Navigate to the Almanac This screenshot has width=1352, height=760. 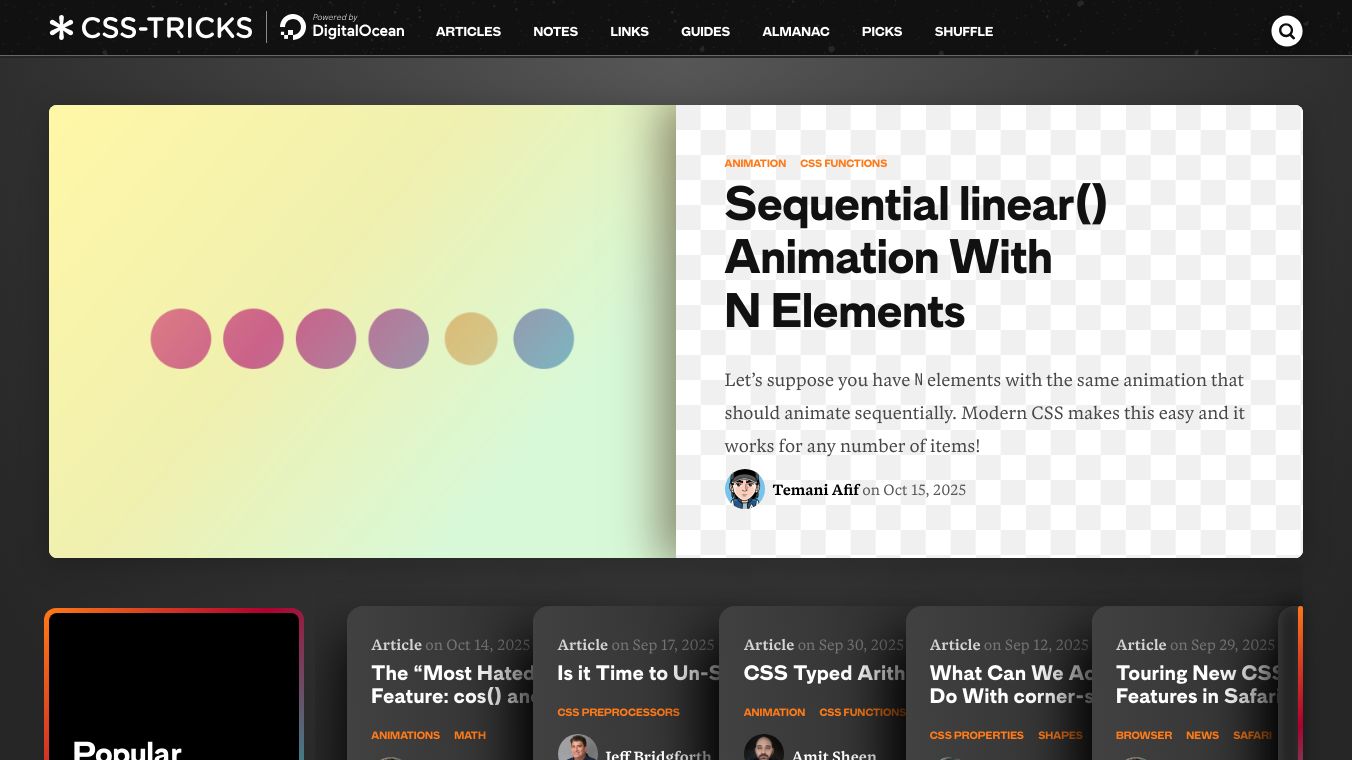pos(796,31)
